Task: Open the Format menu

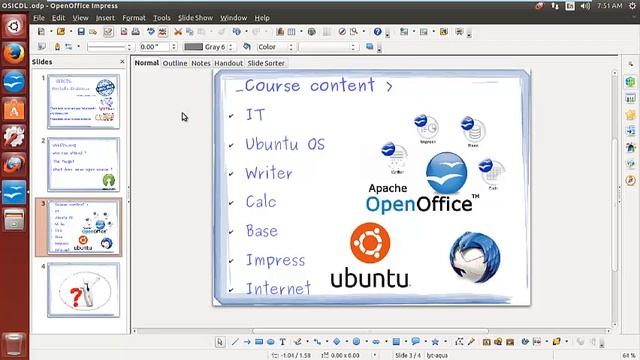Action: coord(134,18)
